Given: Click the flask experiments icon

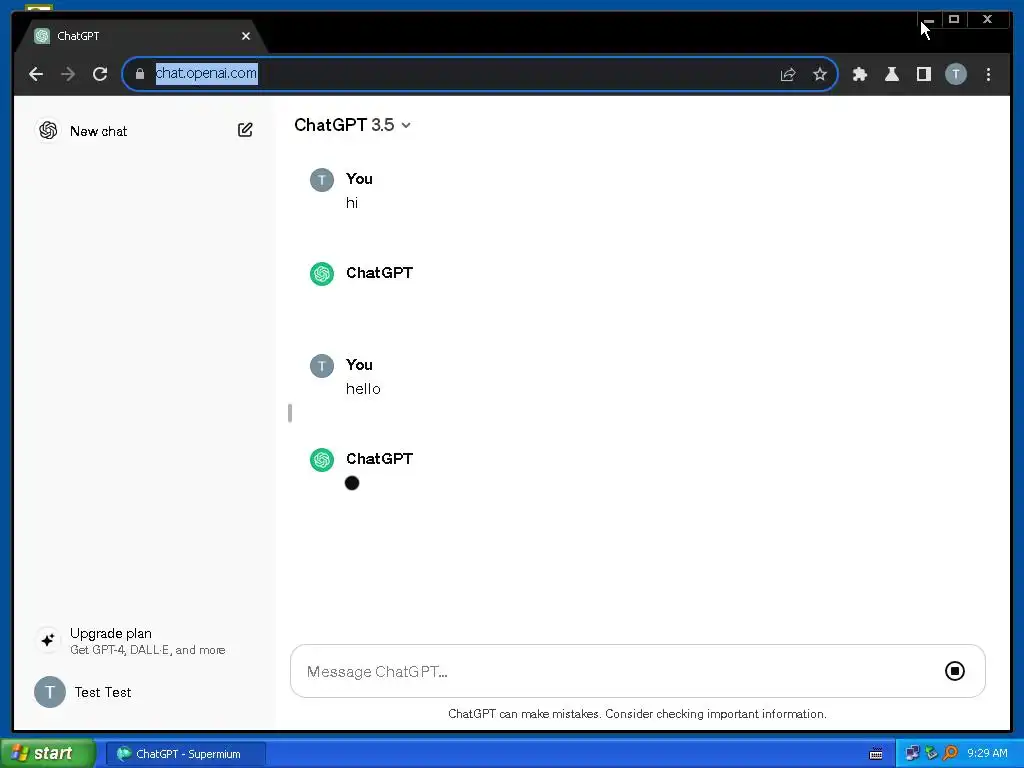Looking at the screenshot, I should click(x=891, y=74).
